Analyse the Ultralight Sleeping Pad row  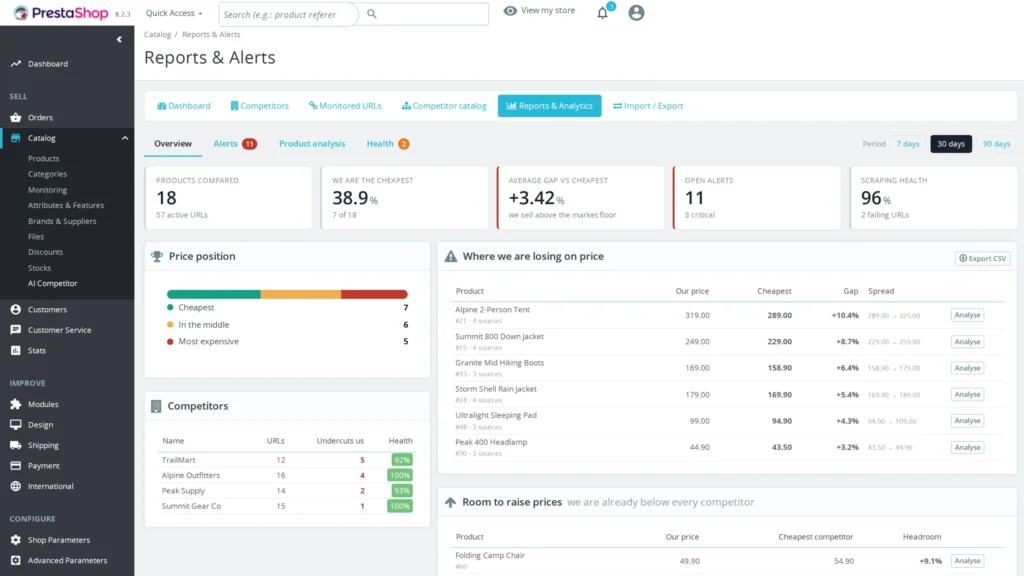(x=967, y=421)
